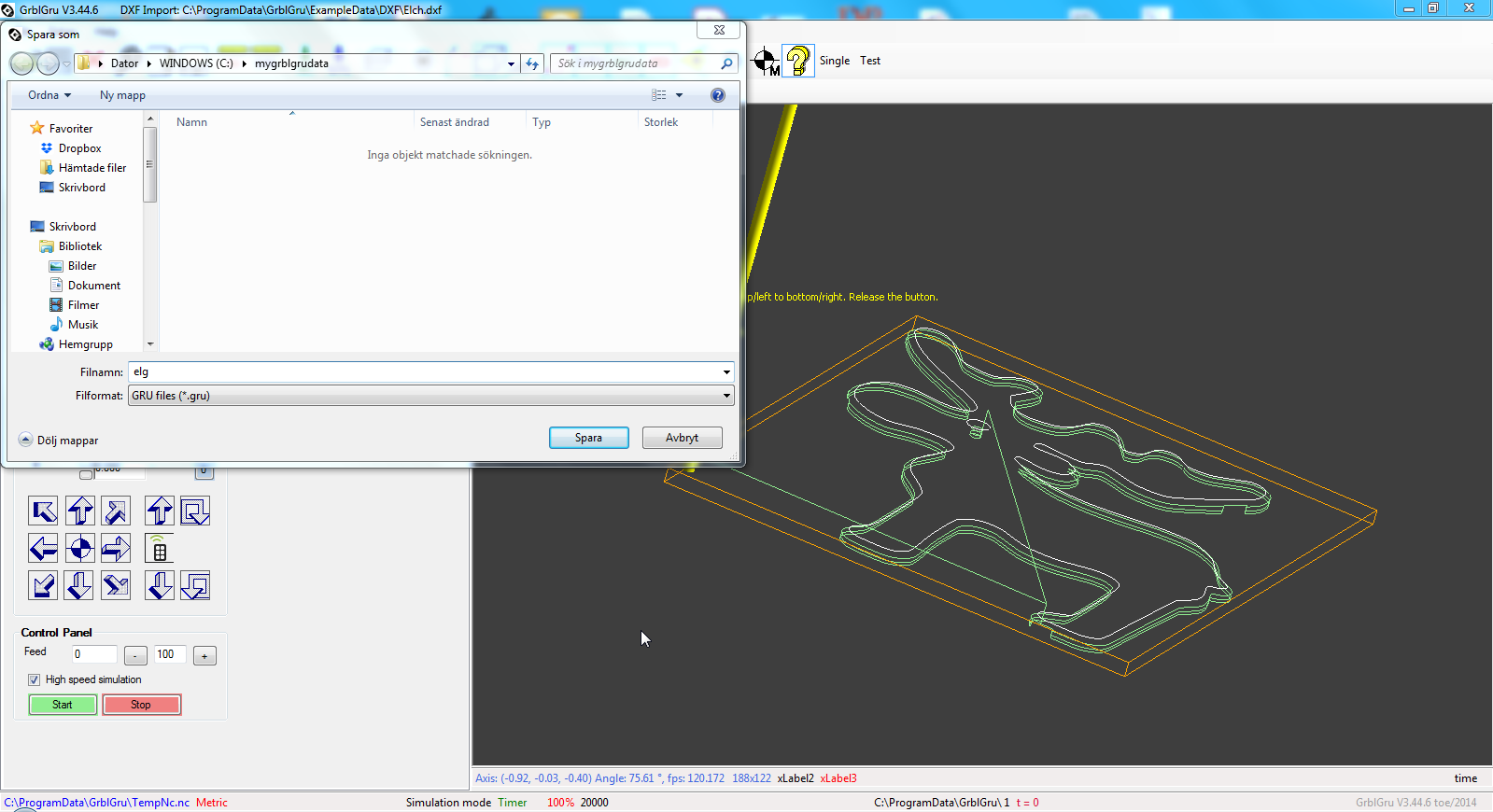Click the yellow question mark help icon
1493x812 pixels.
pyautogui.click(x=797, y=62)
